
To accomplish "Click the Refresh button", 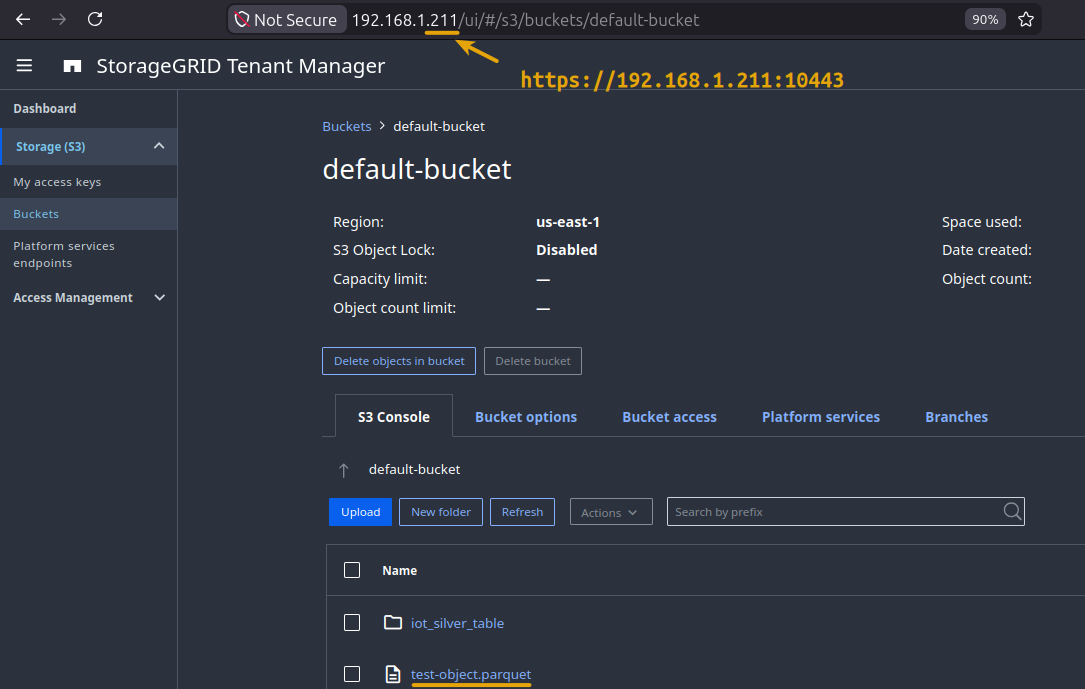I will click(x=522, y=512).
